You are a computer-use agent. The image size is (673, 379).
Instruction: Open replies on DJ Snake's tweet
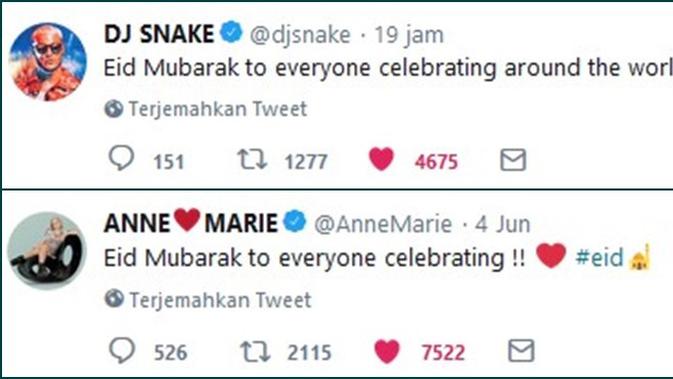coord(121,158)
